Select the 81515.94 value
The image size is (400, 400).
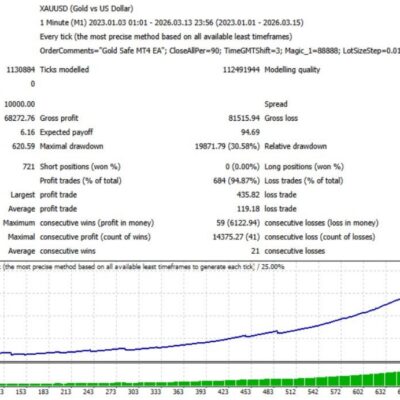[244, 118]
